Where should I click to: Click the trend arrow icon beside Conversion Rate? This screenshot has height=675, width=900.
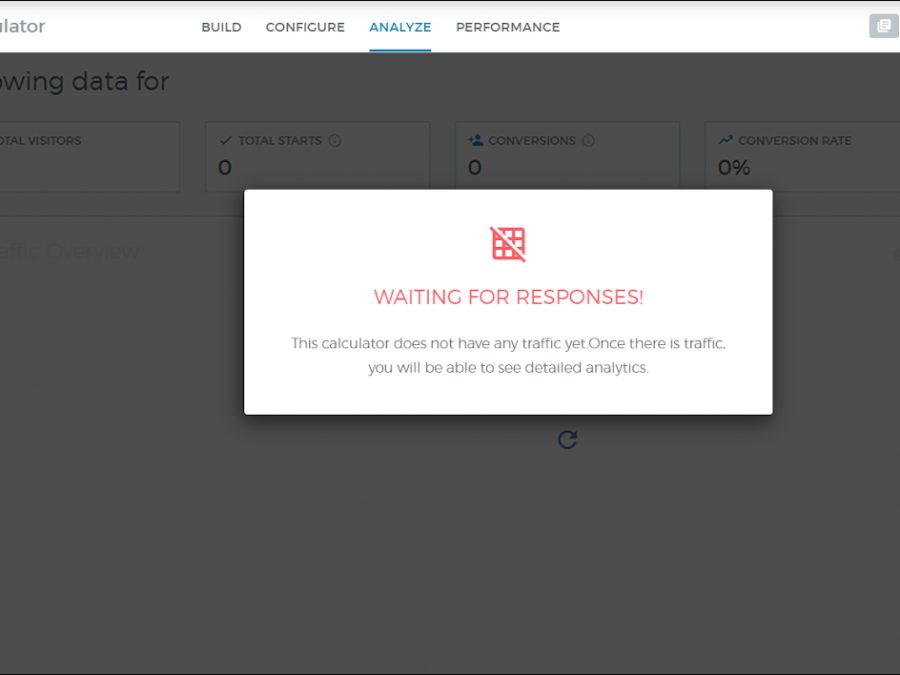pyautogui.click(x=725, y=141)
